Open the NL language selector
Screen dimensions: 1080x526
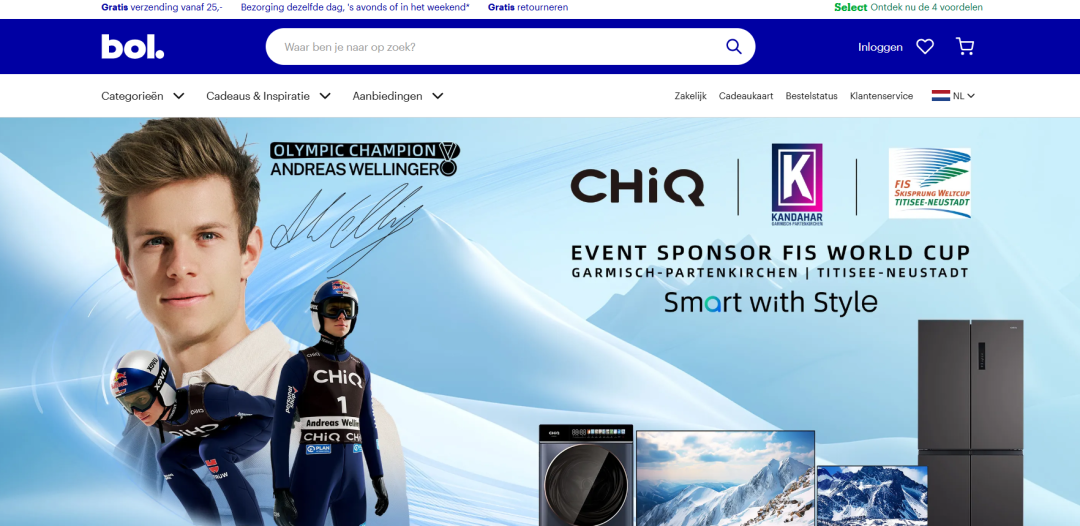(953, 96)
